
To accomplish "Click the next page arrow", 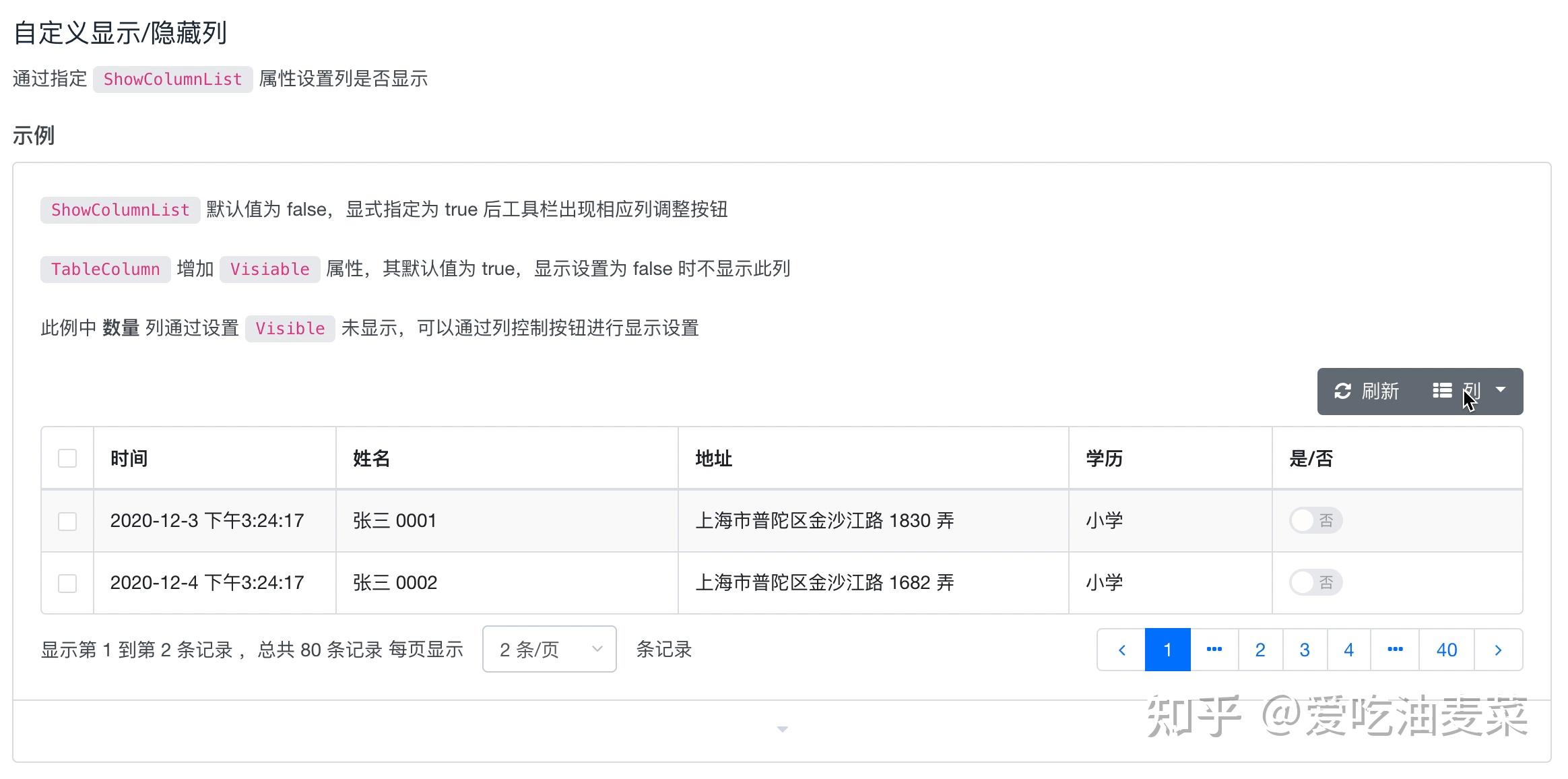I will (x=1498, y=649).
